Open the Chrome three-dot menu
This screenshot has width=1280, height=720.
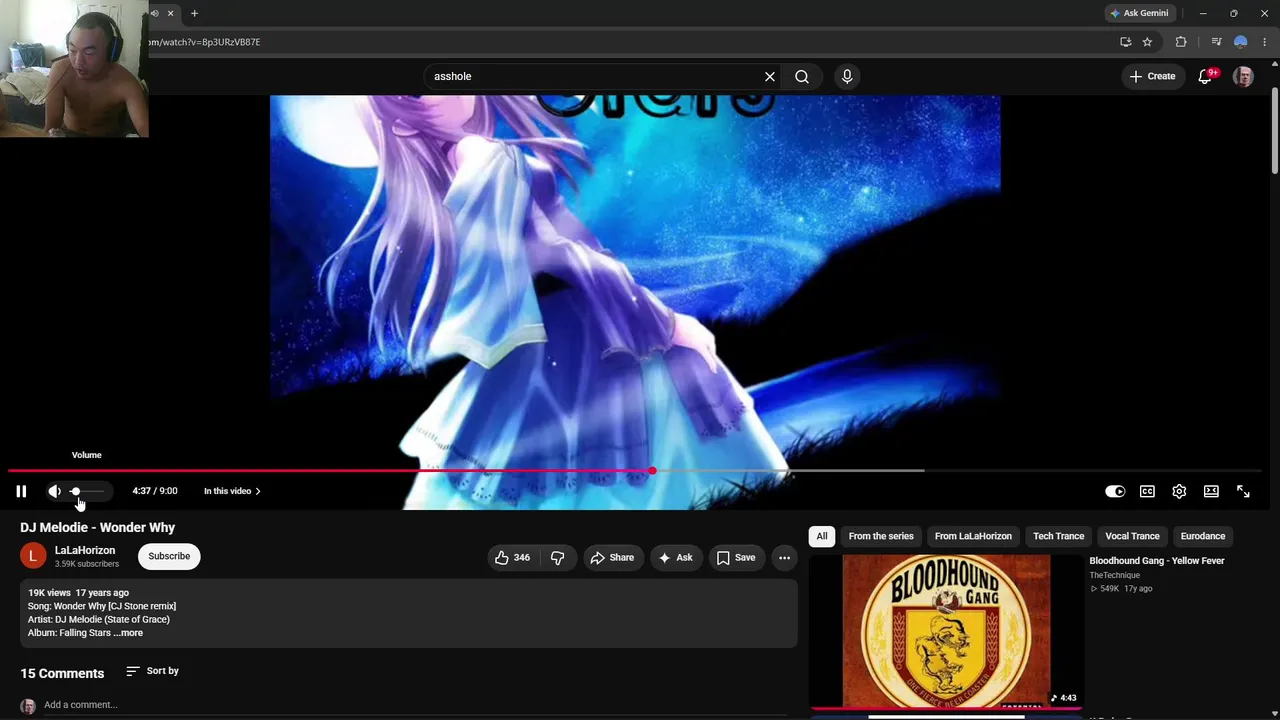1265,42
